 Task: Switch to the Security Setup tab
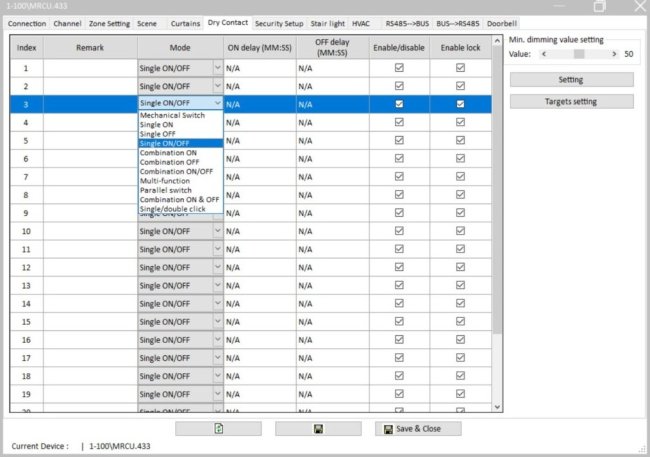pos(278,23)
